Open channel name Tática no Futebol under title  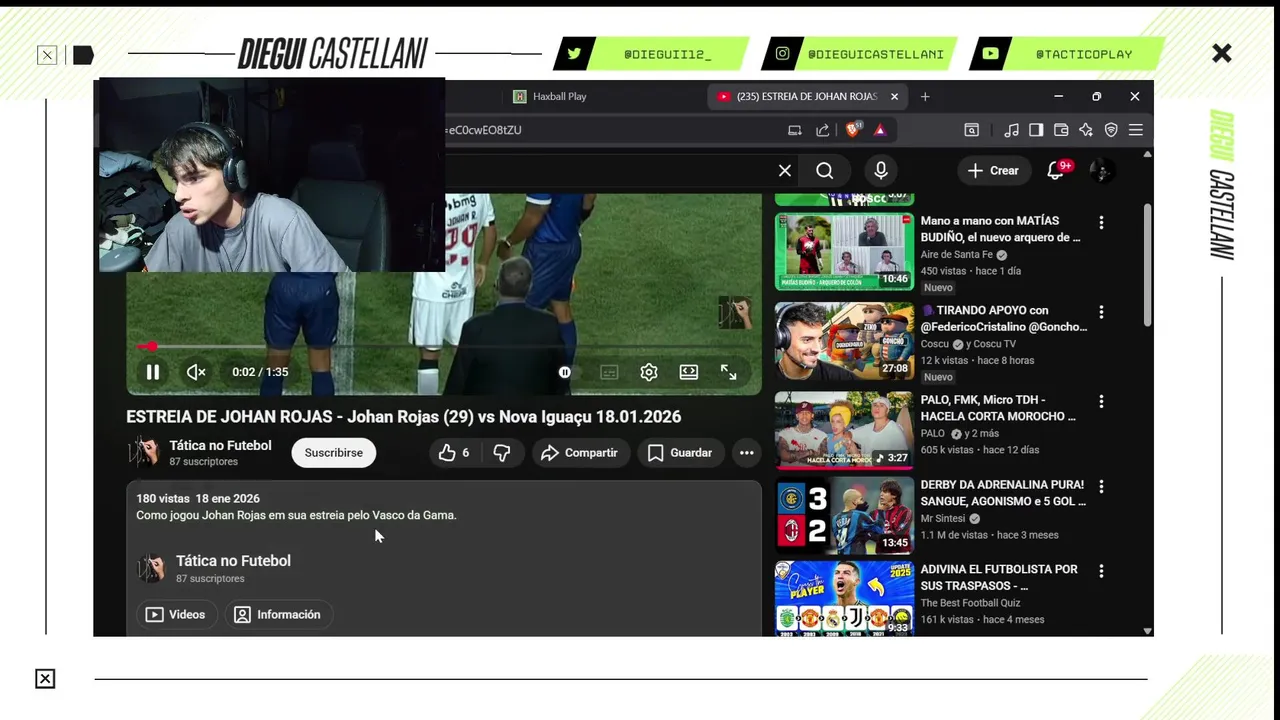[220, 446]
